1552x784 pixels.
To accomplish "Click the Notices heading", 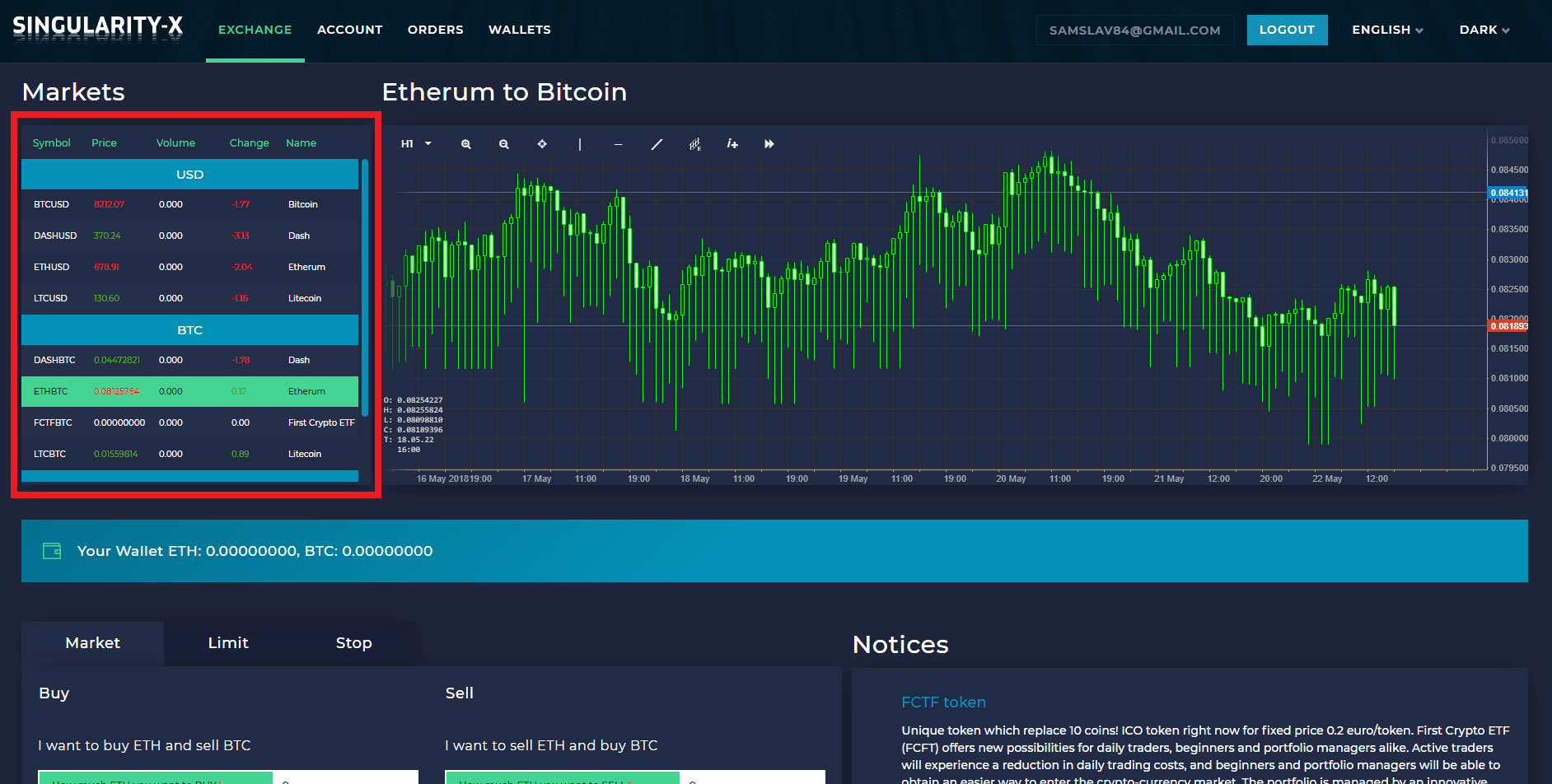I will point(900,645).
